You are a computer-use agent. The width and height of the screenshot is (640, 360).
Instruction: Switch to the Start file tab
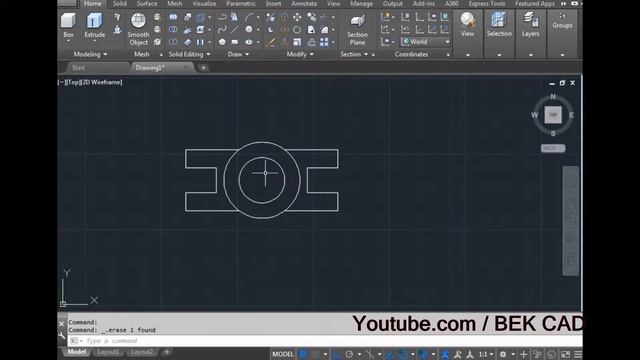pos(78,68)
